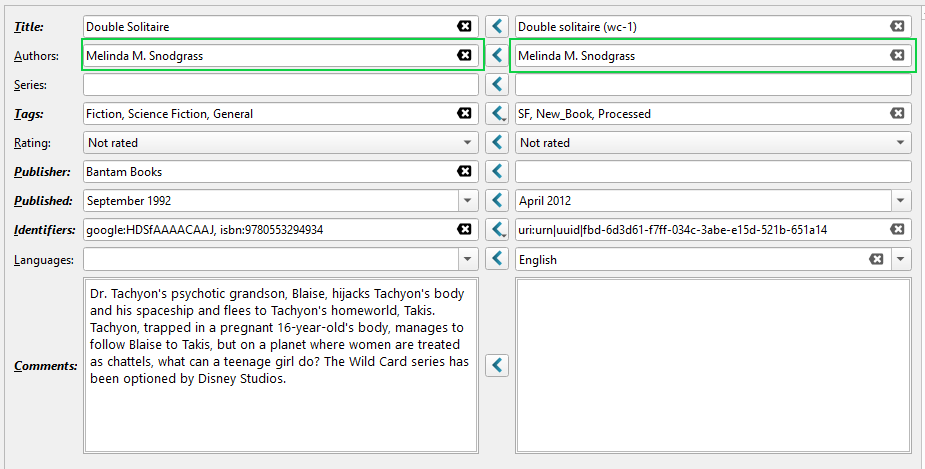This screenshot has height=469, width=925.
Task: Click the Tags copy arrow button
Action: point(497,113)
